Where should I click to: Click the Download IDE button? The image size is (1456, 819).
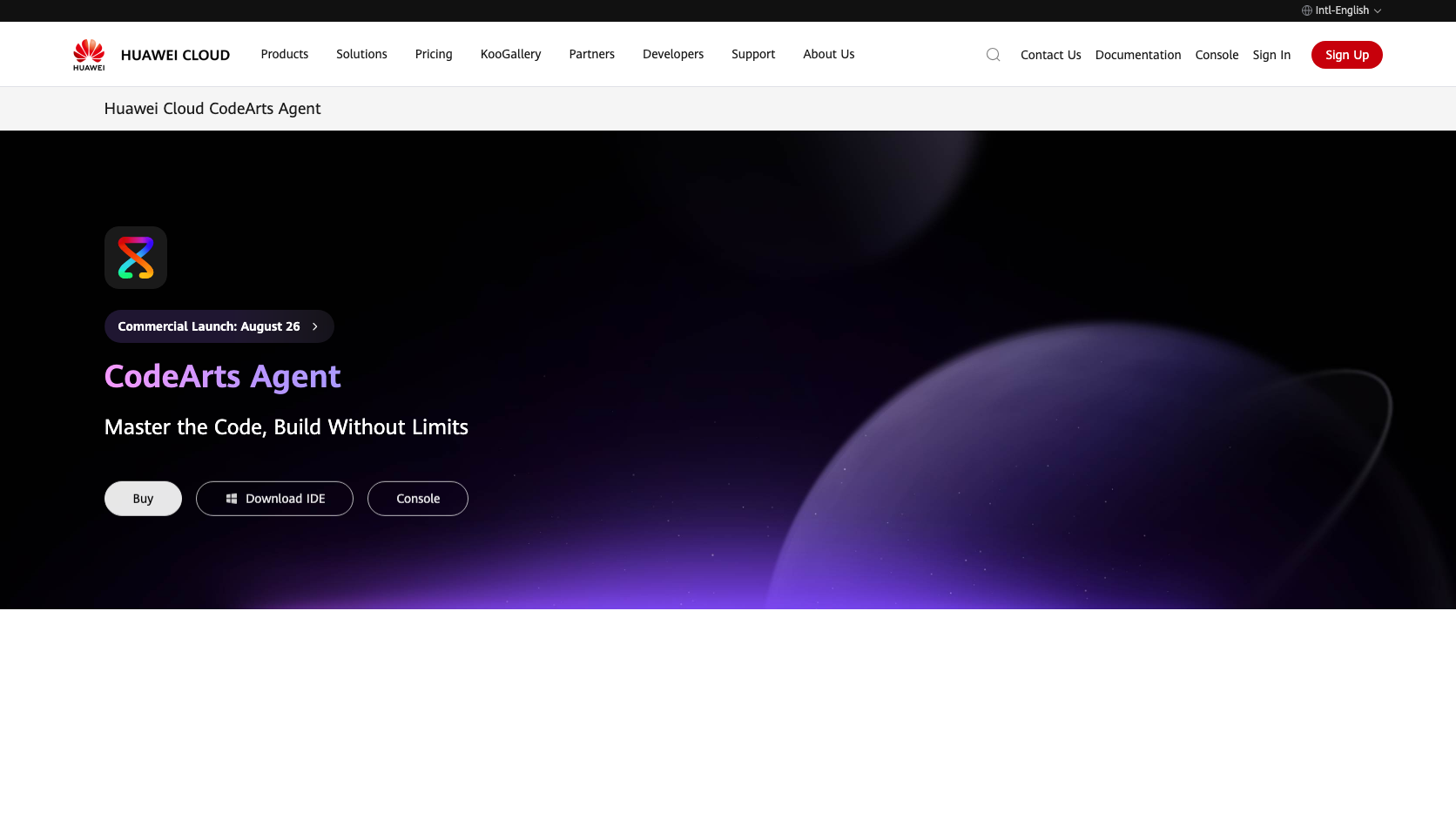coord(274,499)
